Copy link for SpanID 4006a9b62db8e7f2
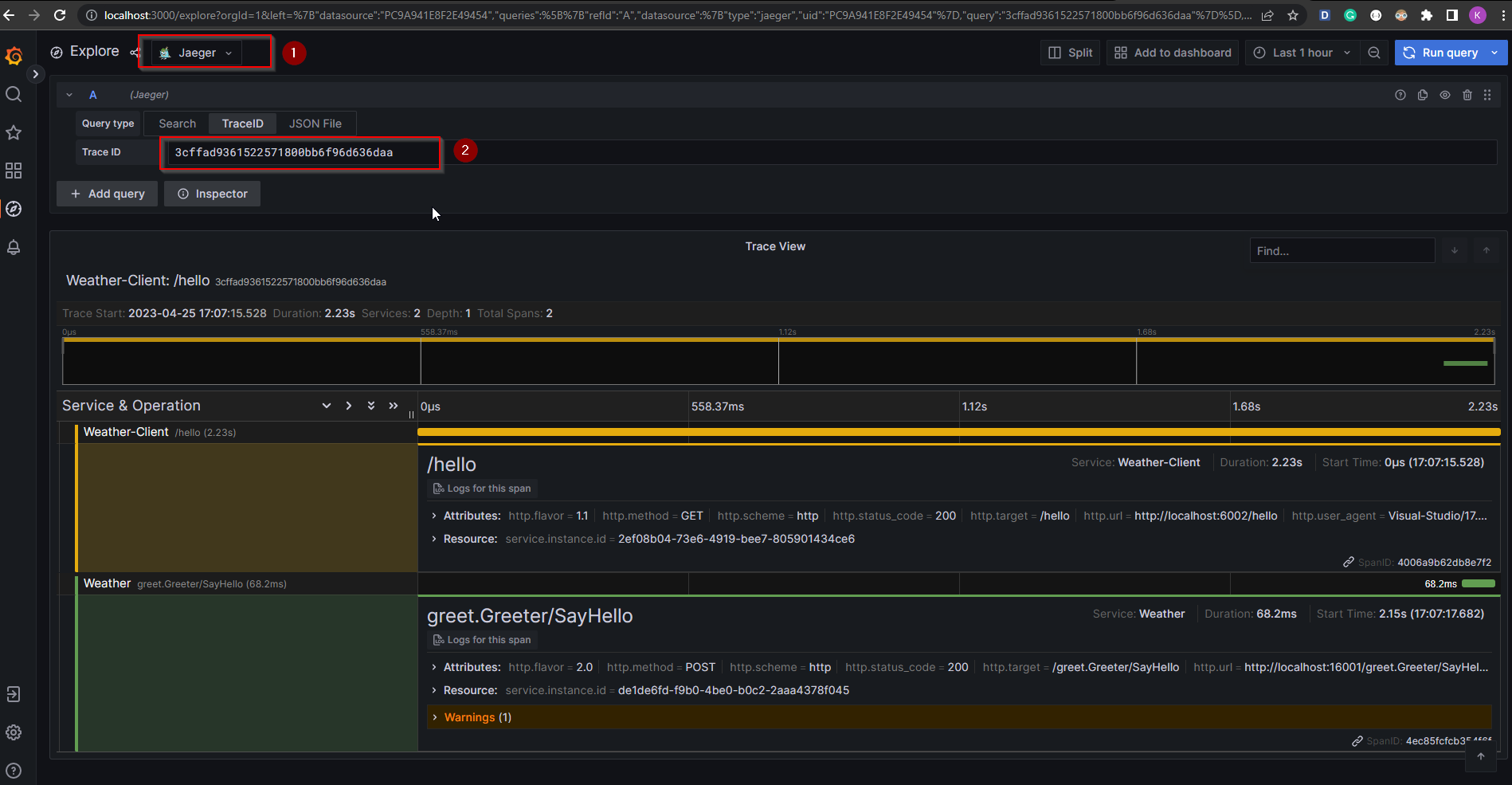This screenshot has width=1512, height=785. click(x=1349, y=562)
